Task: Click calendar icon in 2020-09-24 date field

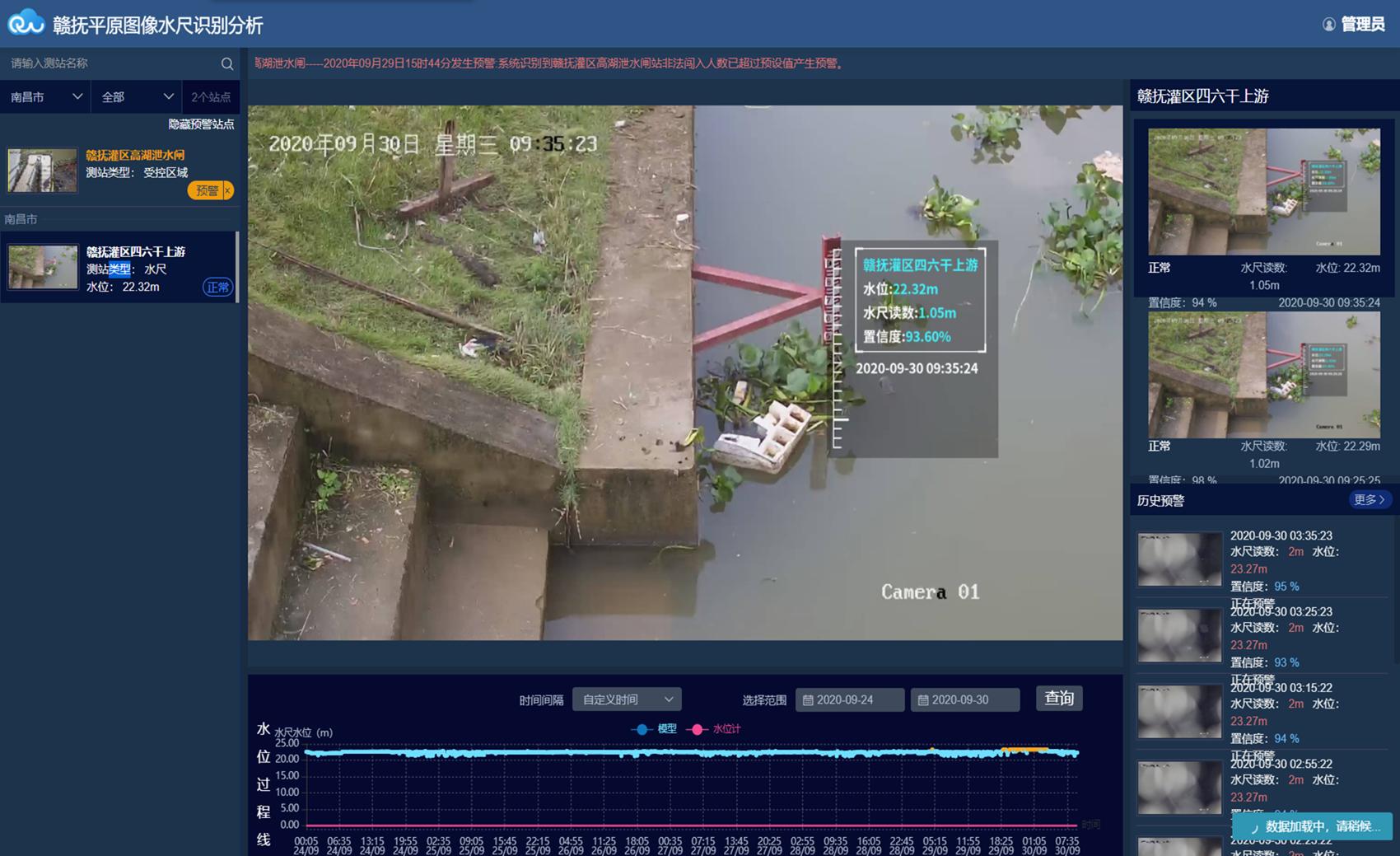Action: 808,699
